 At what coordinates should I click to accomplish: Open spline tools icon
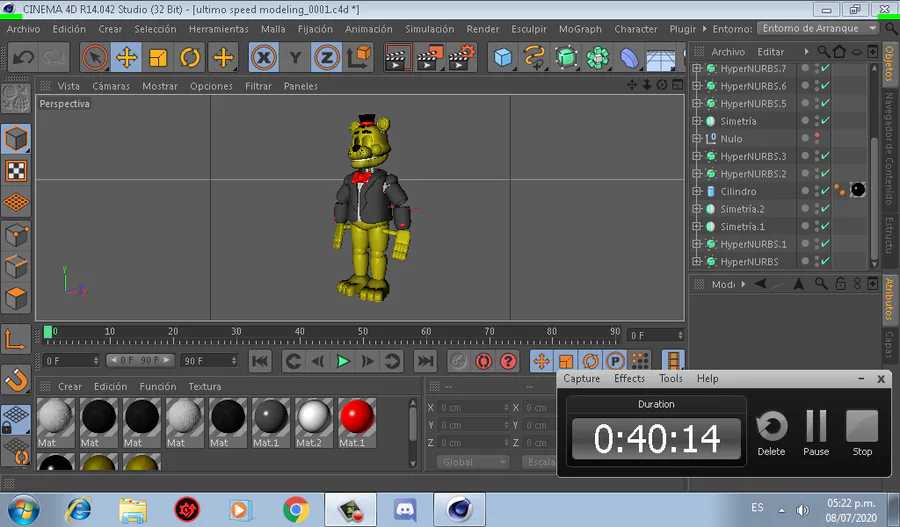point(534,57)
